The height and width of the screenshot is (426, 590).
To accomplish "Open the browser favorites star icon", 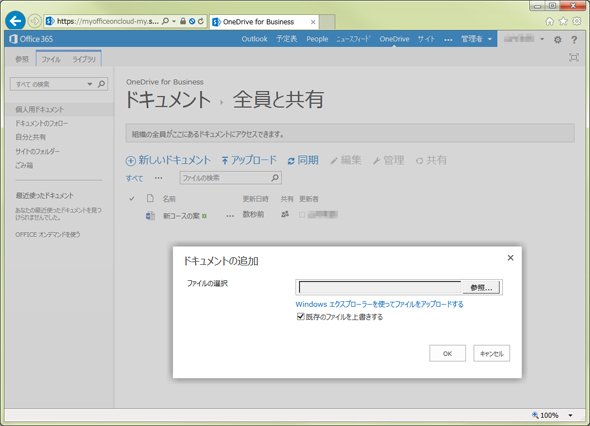I will pos(563,21).
